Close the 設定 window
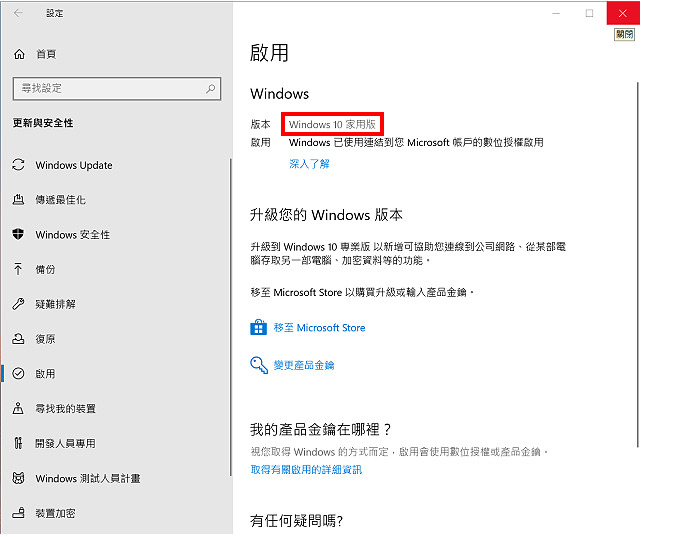Screen dimensions: 694x537 tap(623, 13)
